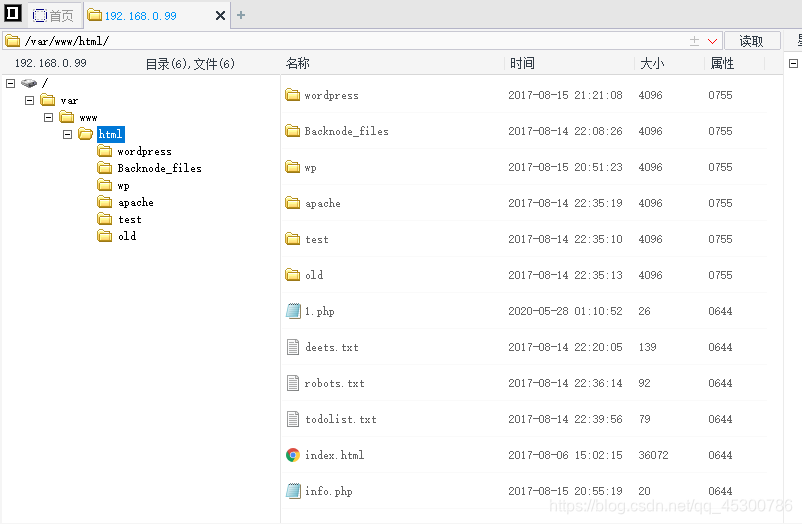Open wordpress folder in tree

[144, 151]
